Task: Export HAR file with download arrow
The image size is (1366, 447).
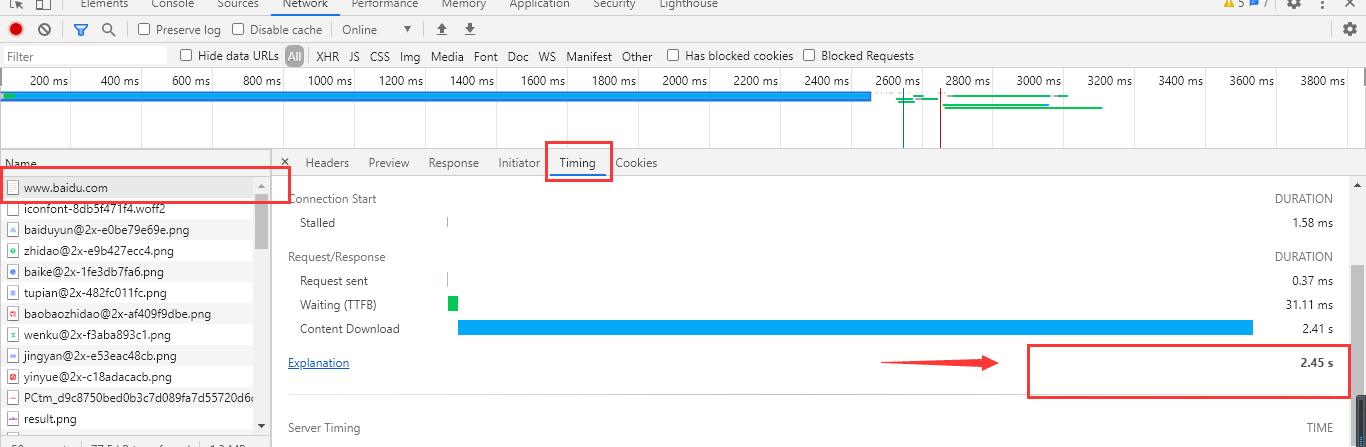Action: pos(470,30)
